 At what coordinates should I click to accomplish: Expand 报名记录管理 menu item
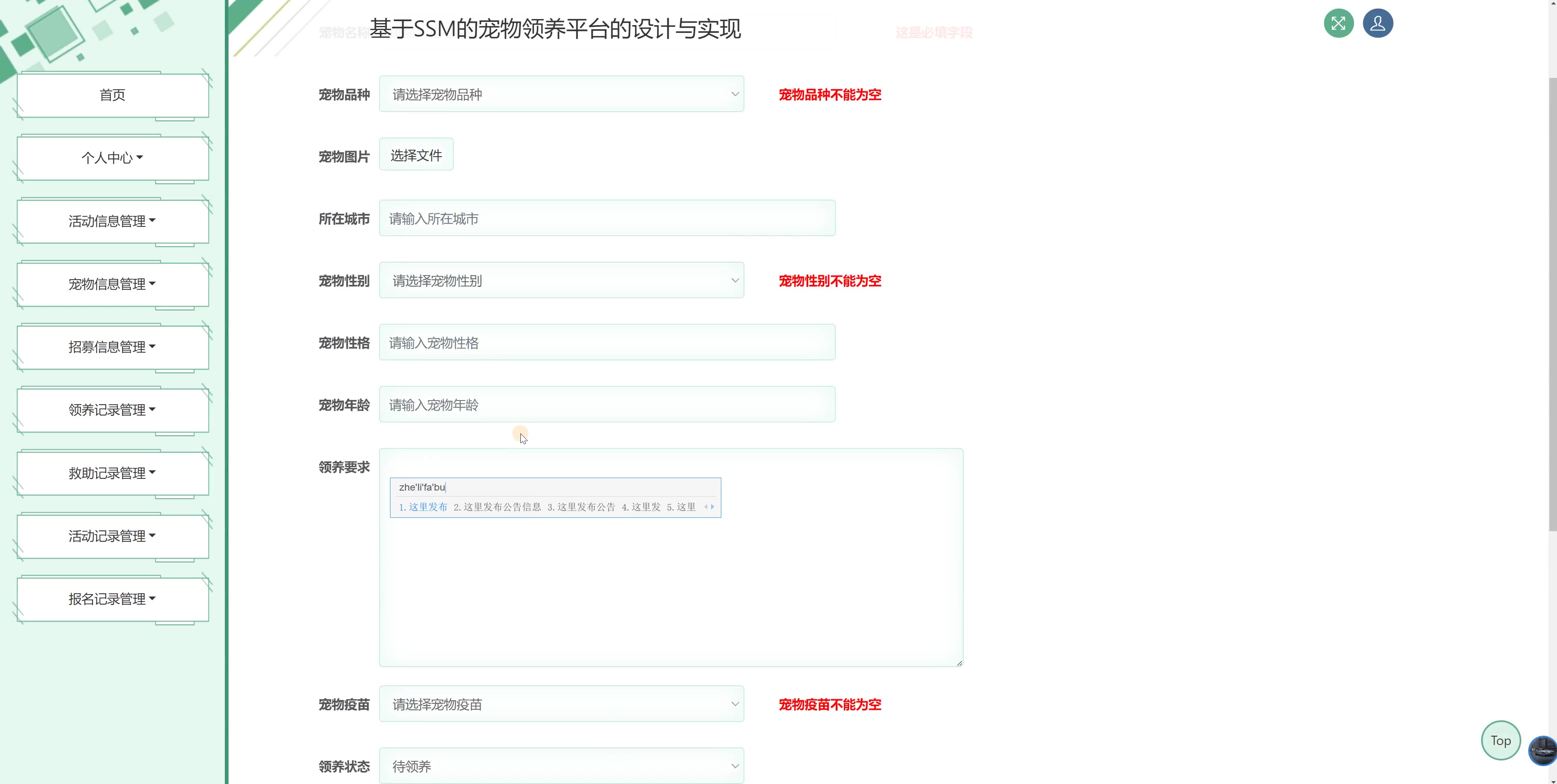[112, 599]
